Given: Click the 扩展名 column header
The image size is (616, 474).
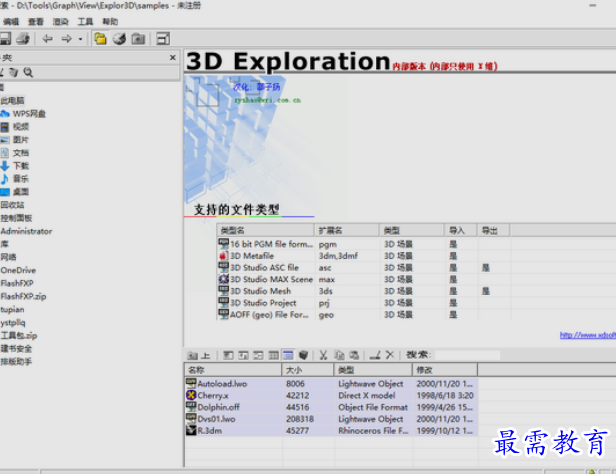Looking at the screenshot, I should coord(347,231).
